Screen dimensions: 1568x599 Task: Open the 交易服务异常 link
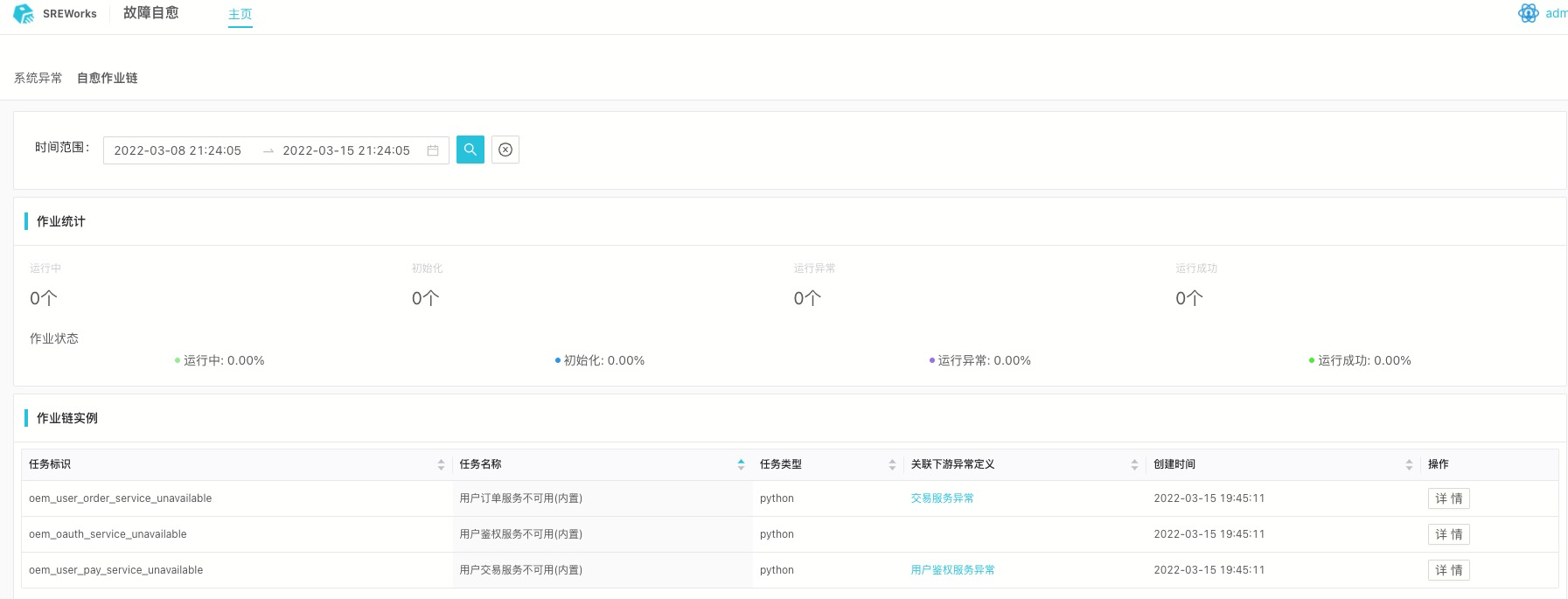(x=942, y=498)
